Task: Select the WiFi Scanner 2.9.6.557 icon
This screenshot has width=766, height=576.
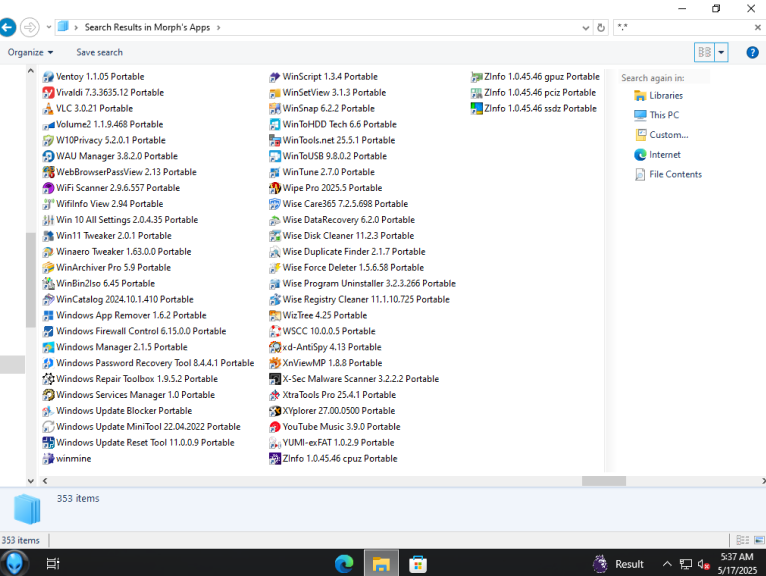Action: [48, 188]
